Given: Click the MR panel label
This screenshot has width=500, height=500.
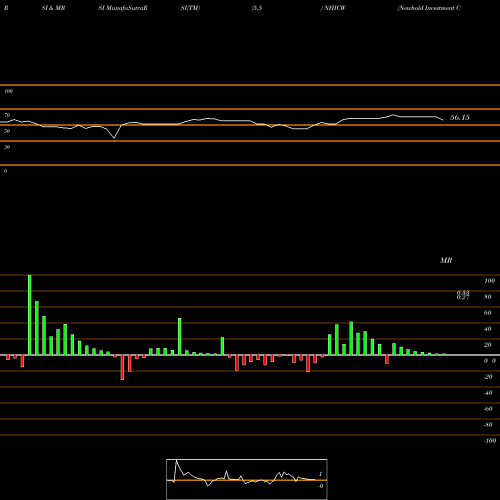Looking at the screenshot, I should [x=446, y=260].
